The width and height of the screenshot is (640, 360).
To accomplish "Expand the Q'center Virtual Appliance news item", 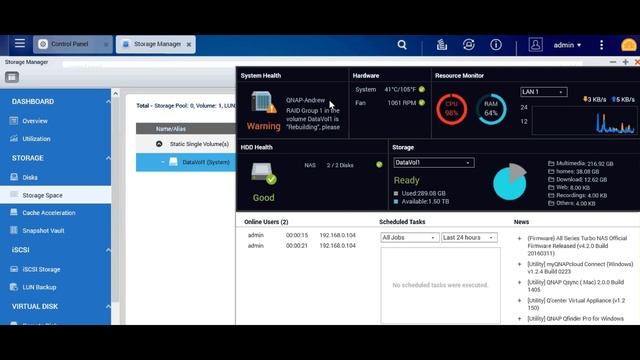I will tap(519, 300).
